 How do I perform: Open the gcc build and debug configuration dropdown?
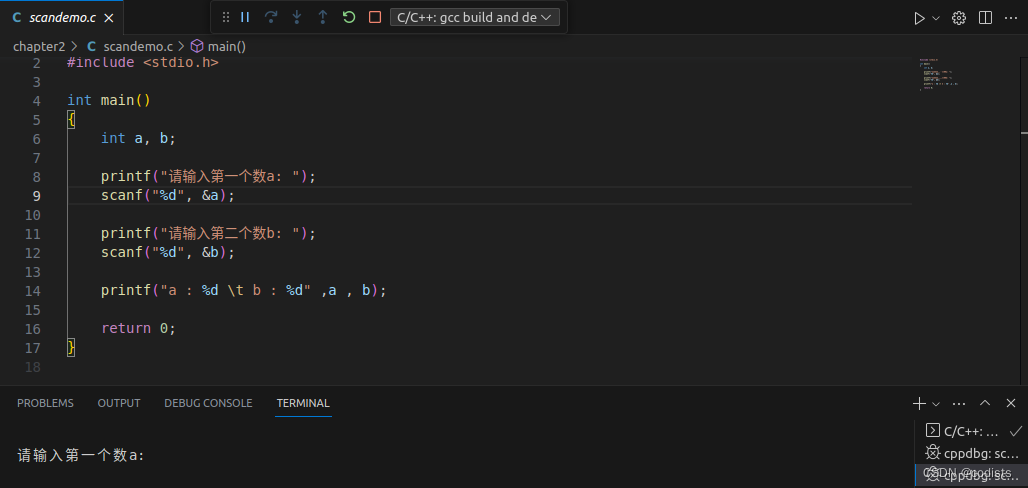pyautogui.click(x=475, y=18)
